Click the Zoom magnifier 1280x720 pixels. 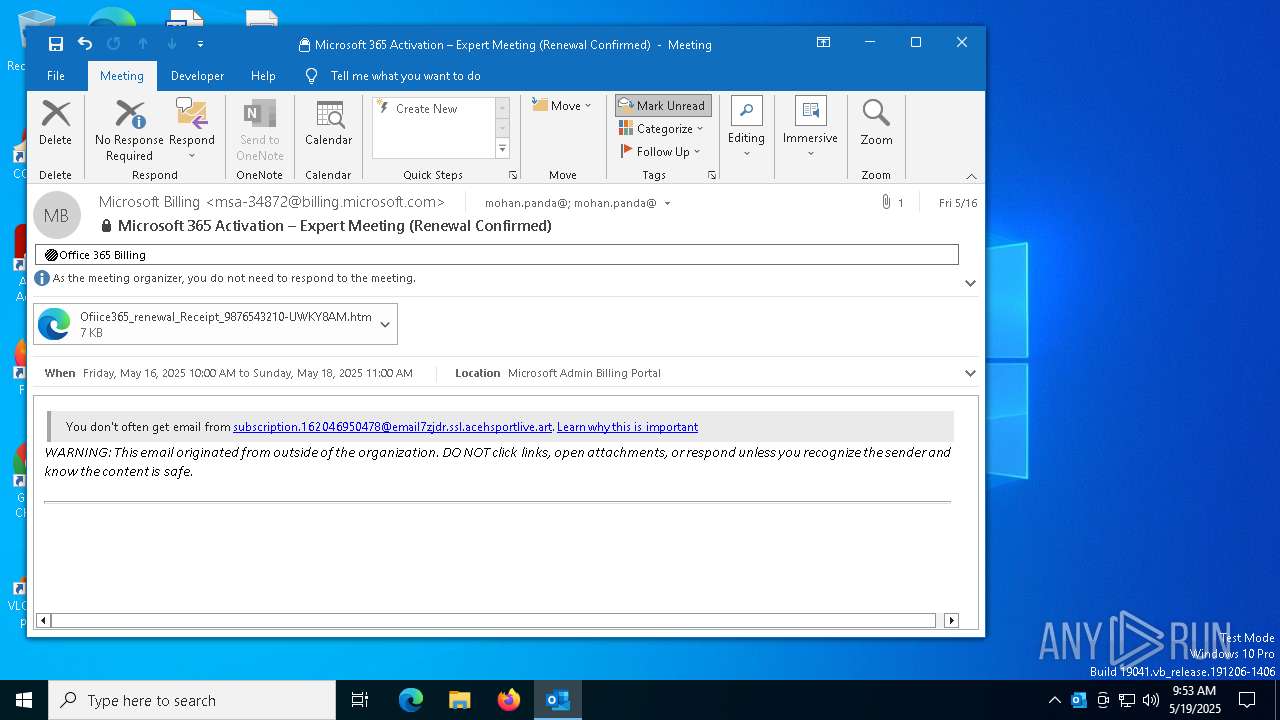click(876, 123)
